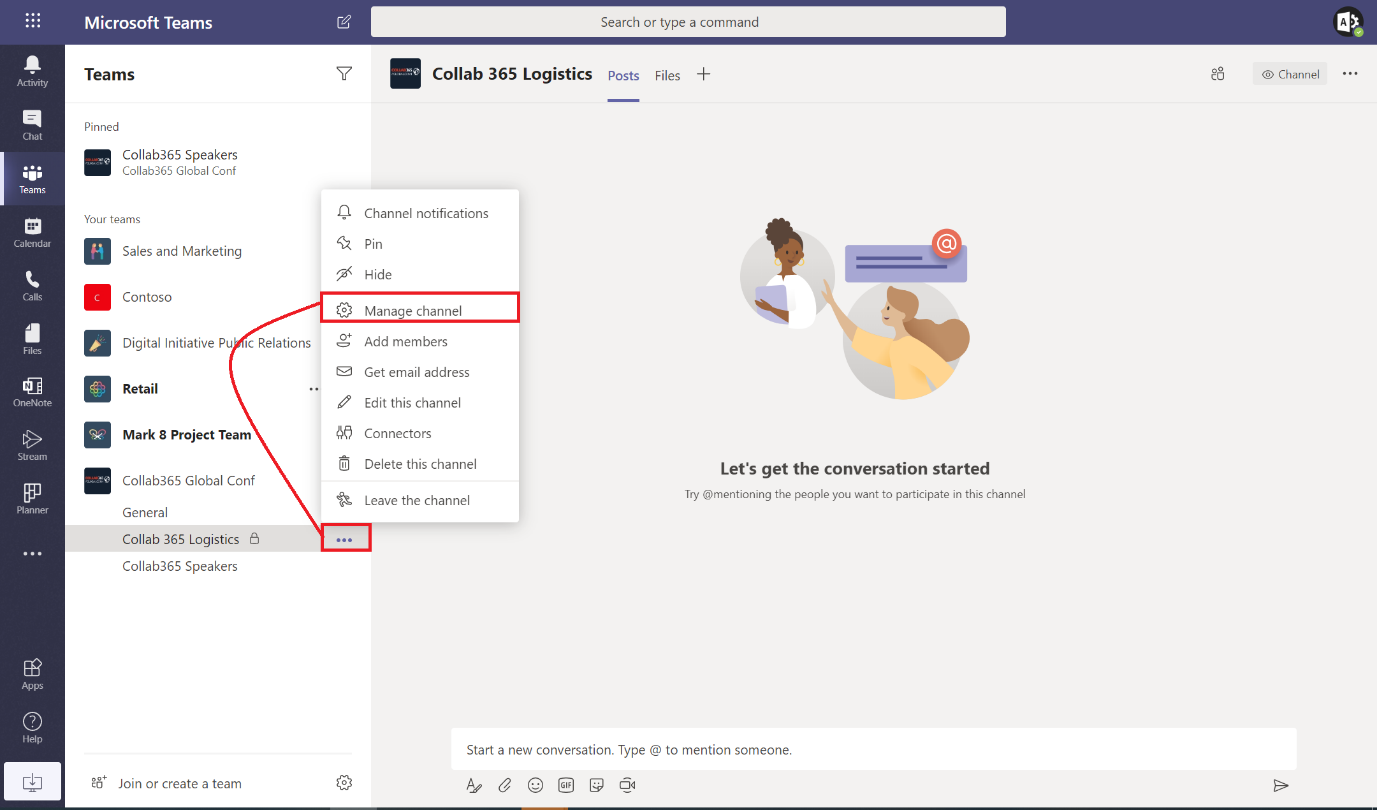Click the new conversation message box

click(873, 749)
